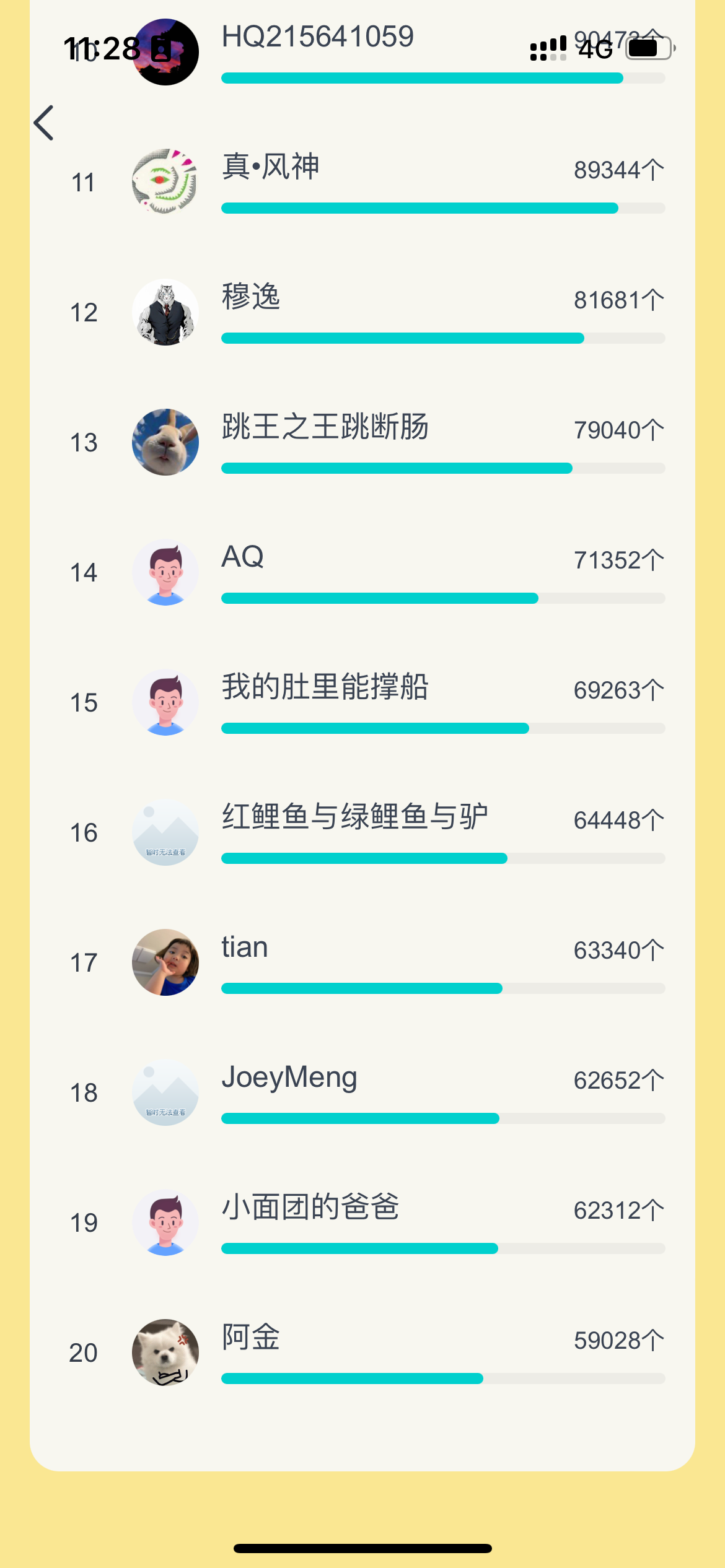The width and height of the screenshot is (725, 1568).
Task: Select the username 真•风神
Action: (x=271, y=167)
